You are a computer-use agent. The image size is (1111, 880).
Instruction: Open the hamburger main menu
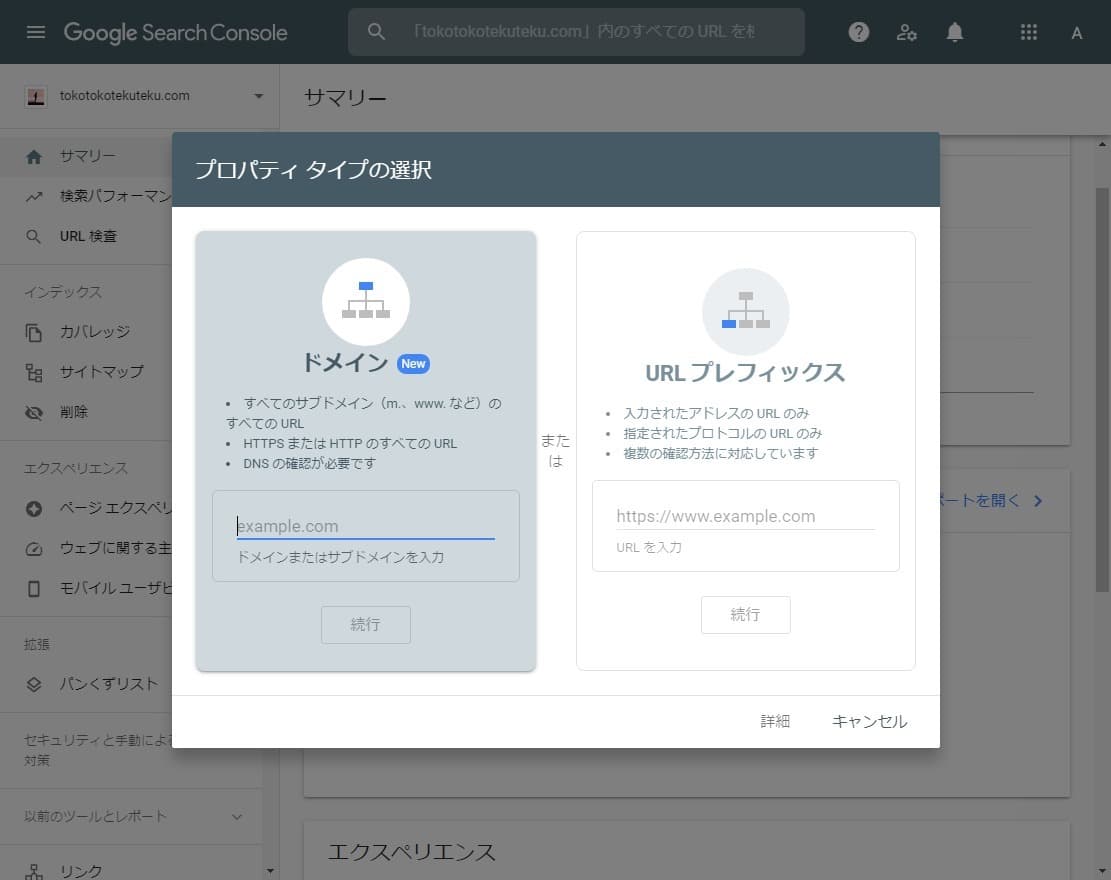coord(35,33)
